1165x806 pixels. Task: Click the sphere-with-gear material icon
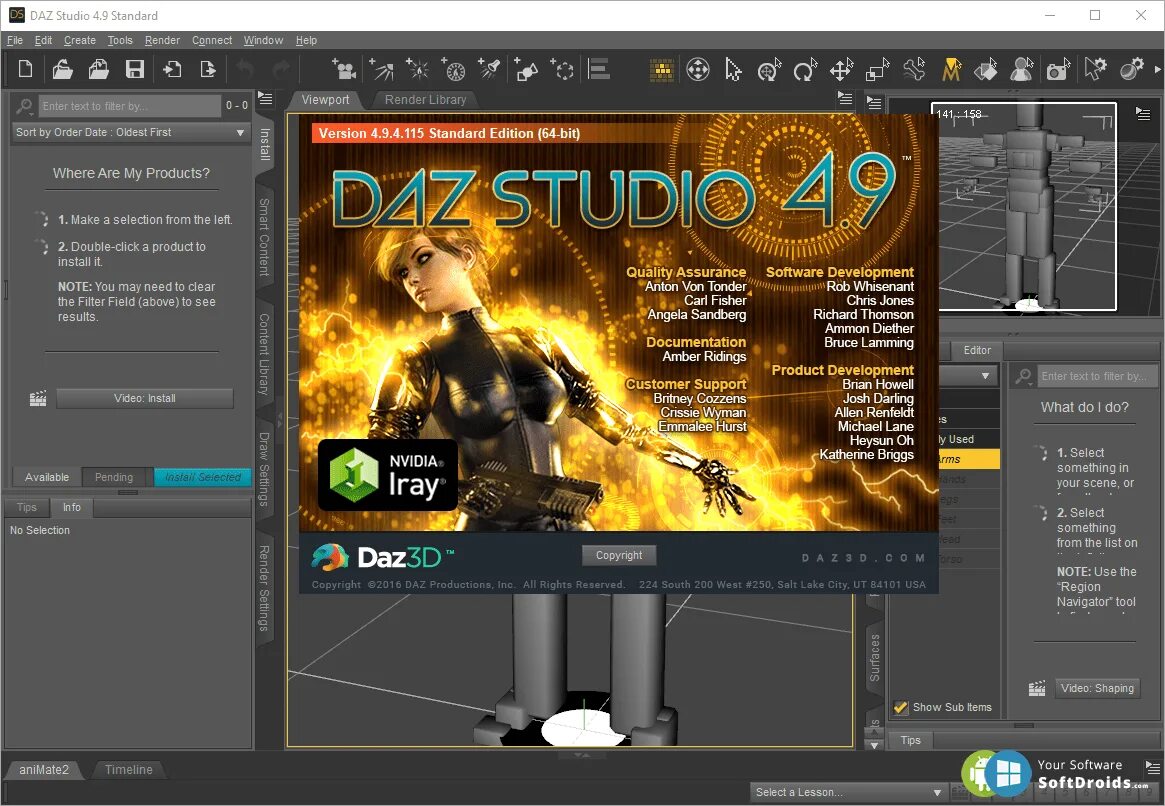coord(1132,70)
